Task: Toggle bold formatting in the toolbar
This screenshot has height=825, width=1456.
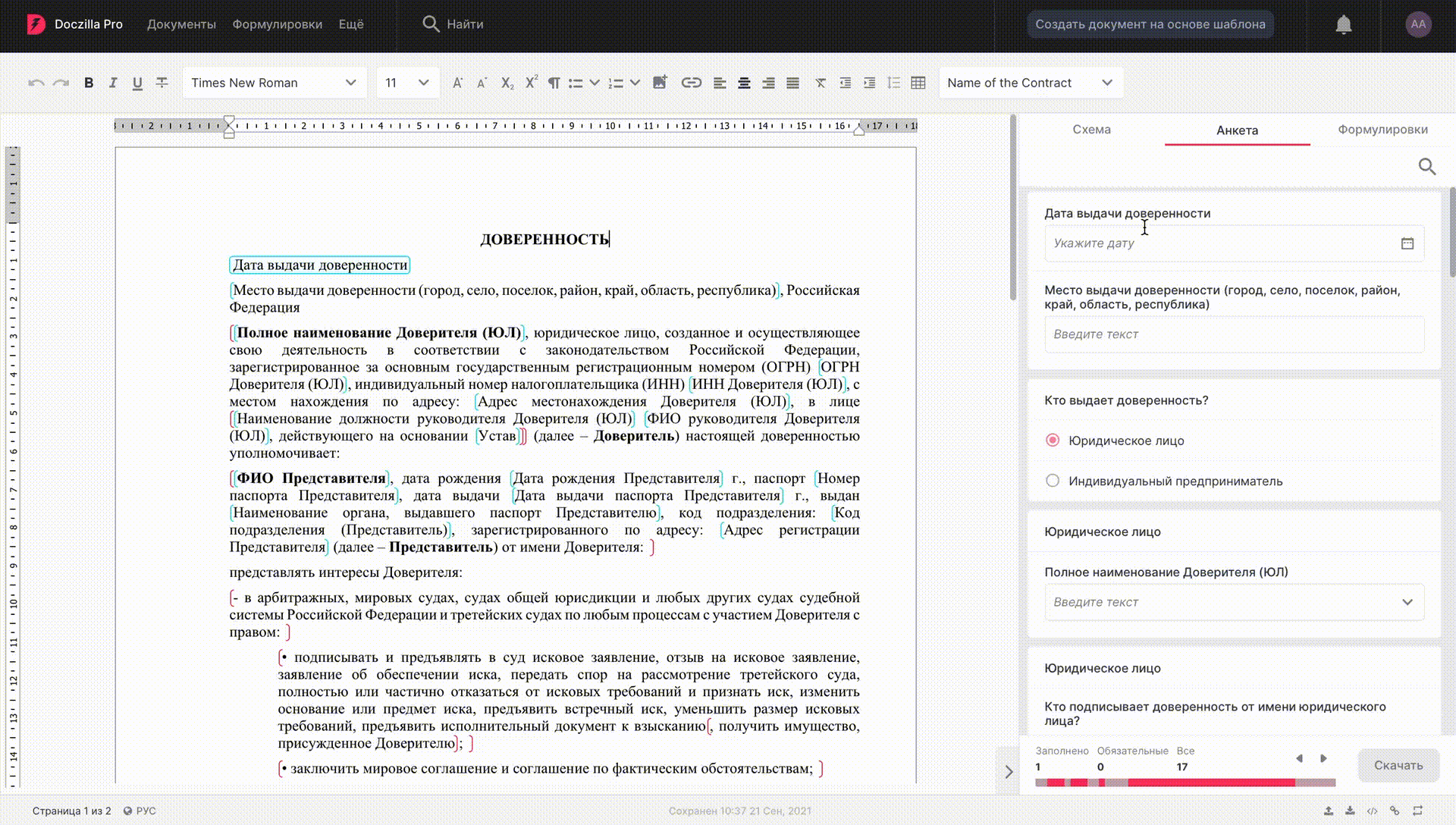Action: click(x=89, y=83)
